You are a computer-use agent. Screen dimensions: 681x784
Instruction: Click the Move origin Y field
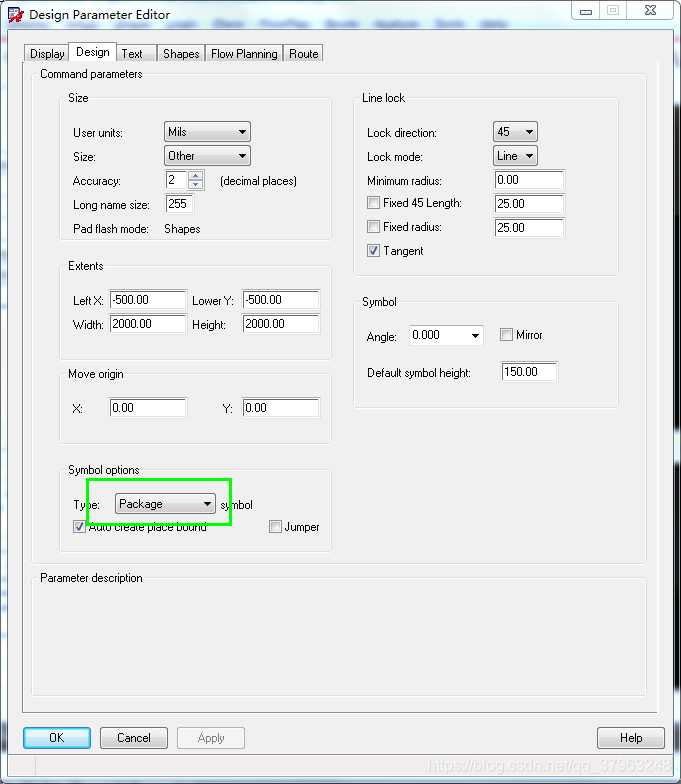point(280,408)
